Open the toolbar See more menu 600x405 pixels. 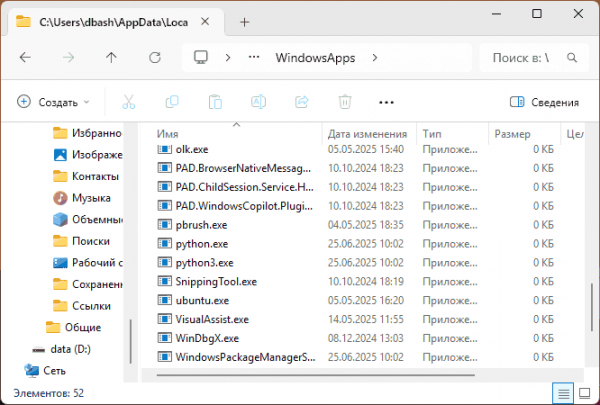[x=386, y=103]
